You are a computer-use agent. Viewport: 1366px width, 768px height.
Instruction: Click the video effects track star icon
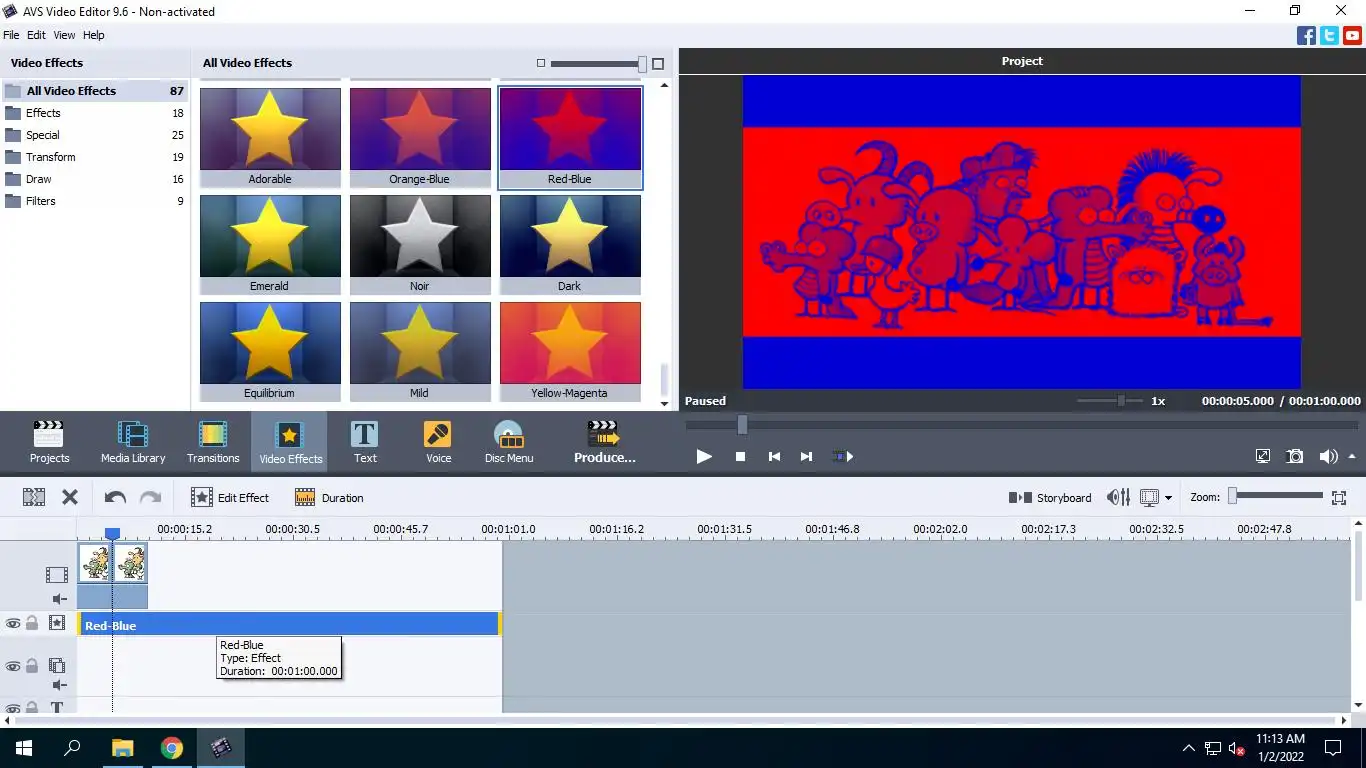(x=57, y=623)
